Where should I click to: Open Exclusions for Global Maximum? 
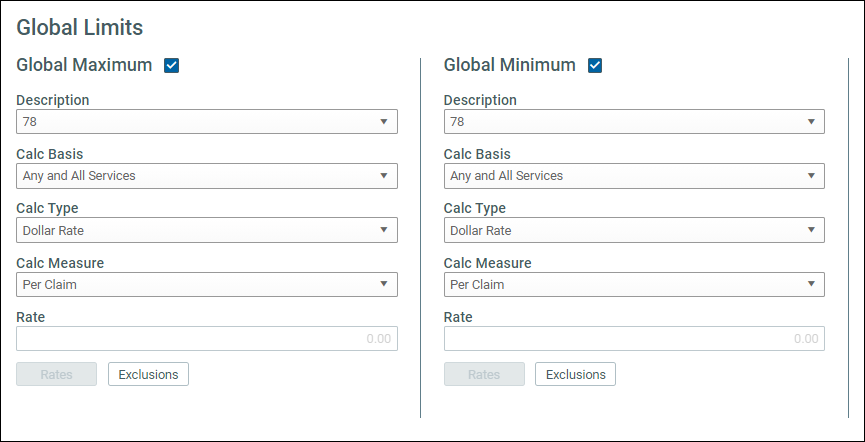point(148,374)
